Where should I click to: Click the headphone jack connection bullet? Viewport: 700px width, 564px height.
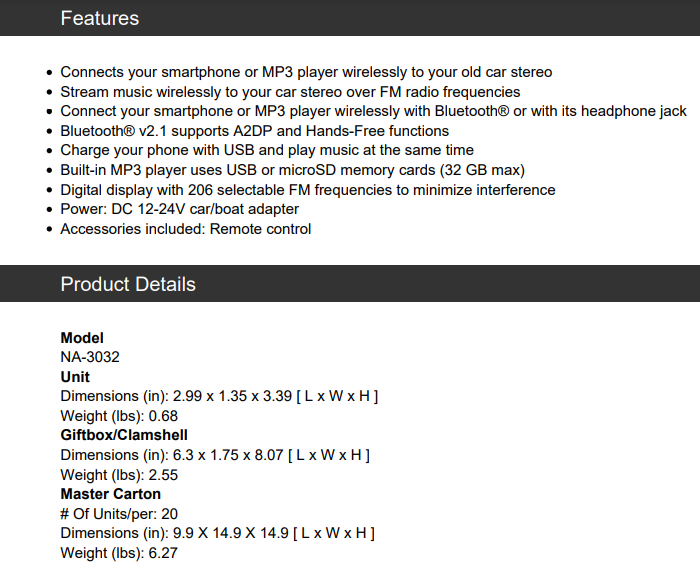click(x=373, y=111)
